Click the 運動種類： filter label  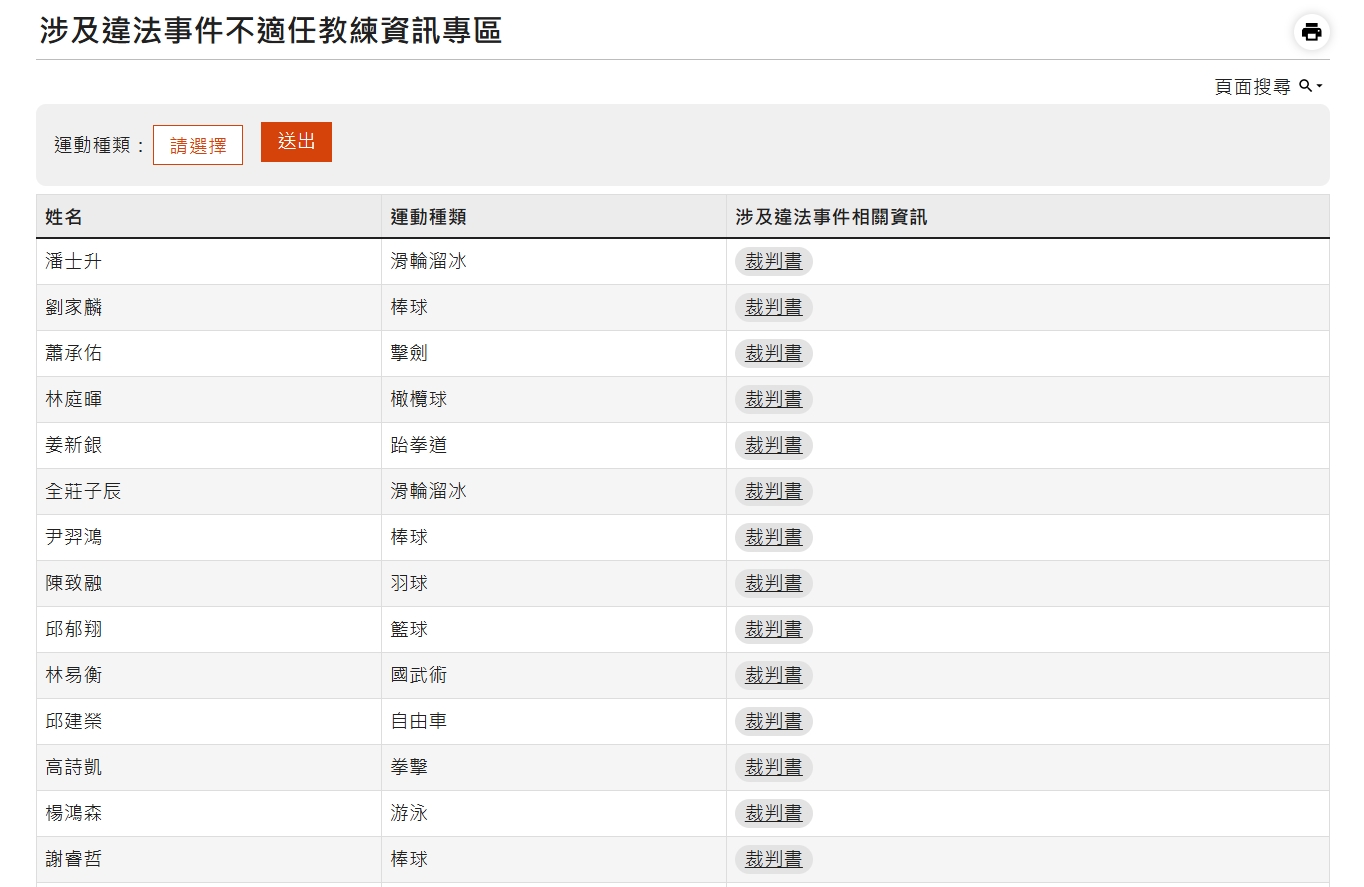(x=101, y=146)
